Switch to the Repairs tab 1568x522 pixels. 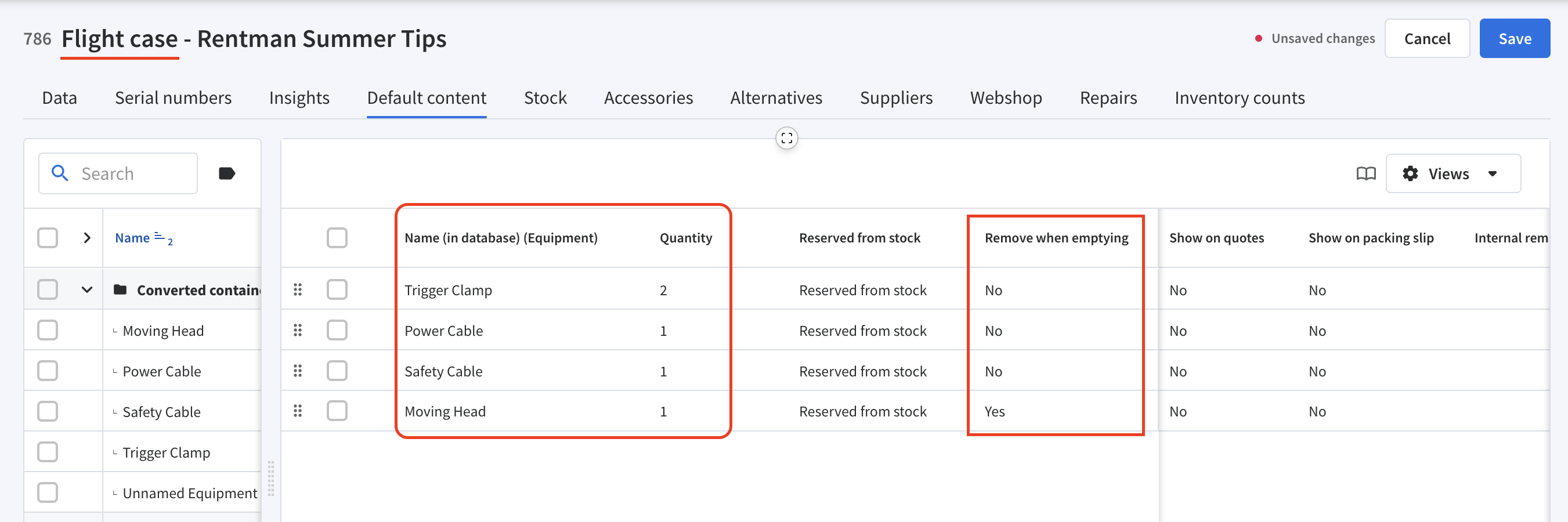pos(1108,98)
